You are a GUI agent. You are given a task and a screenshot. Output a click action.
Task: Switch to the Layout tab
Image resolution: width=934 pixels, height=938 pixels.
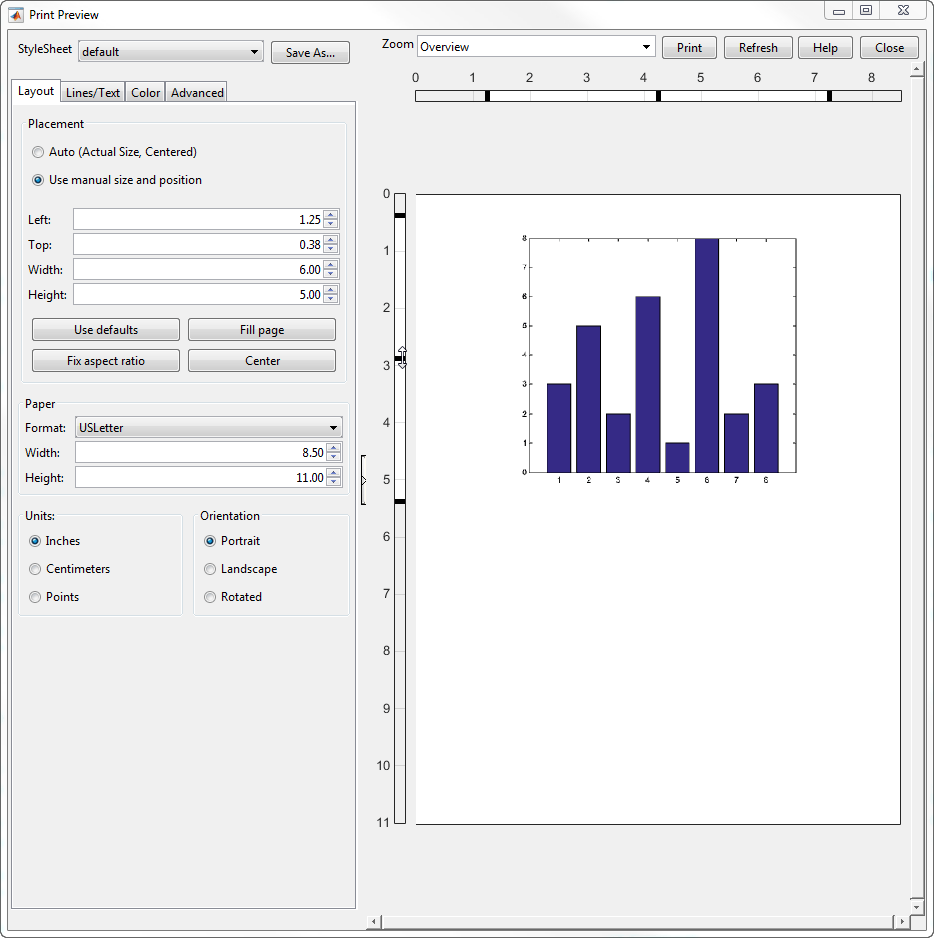click(x=36, y=91)
